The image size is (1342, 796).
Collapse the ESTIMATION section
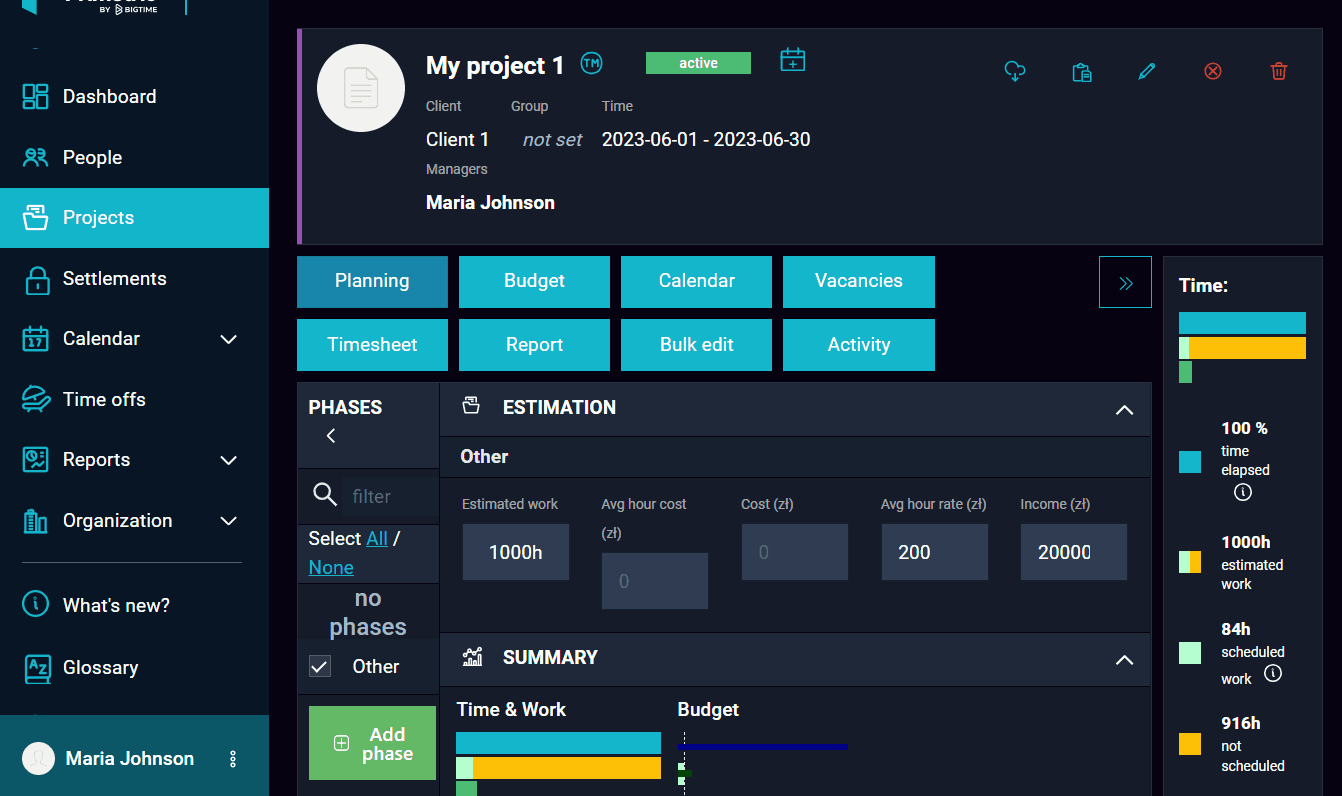1125,409
